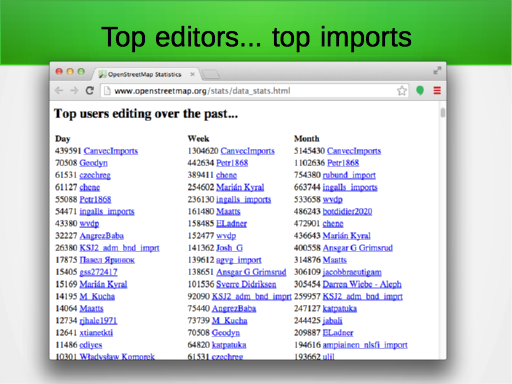
Task: Click the address bar URL field
Action: [x=253, y=91]
